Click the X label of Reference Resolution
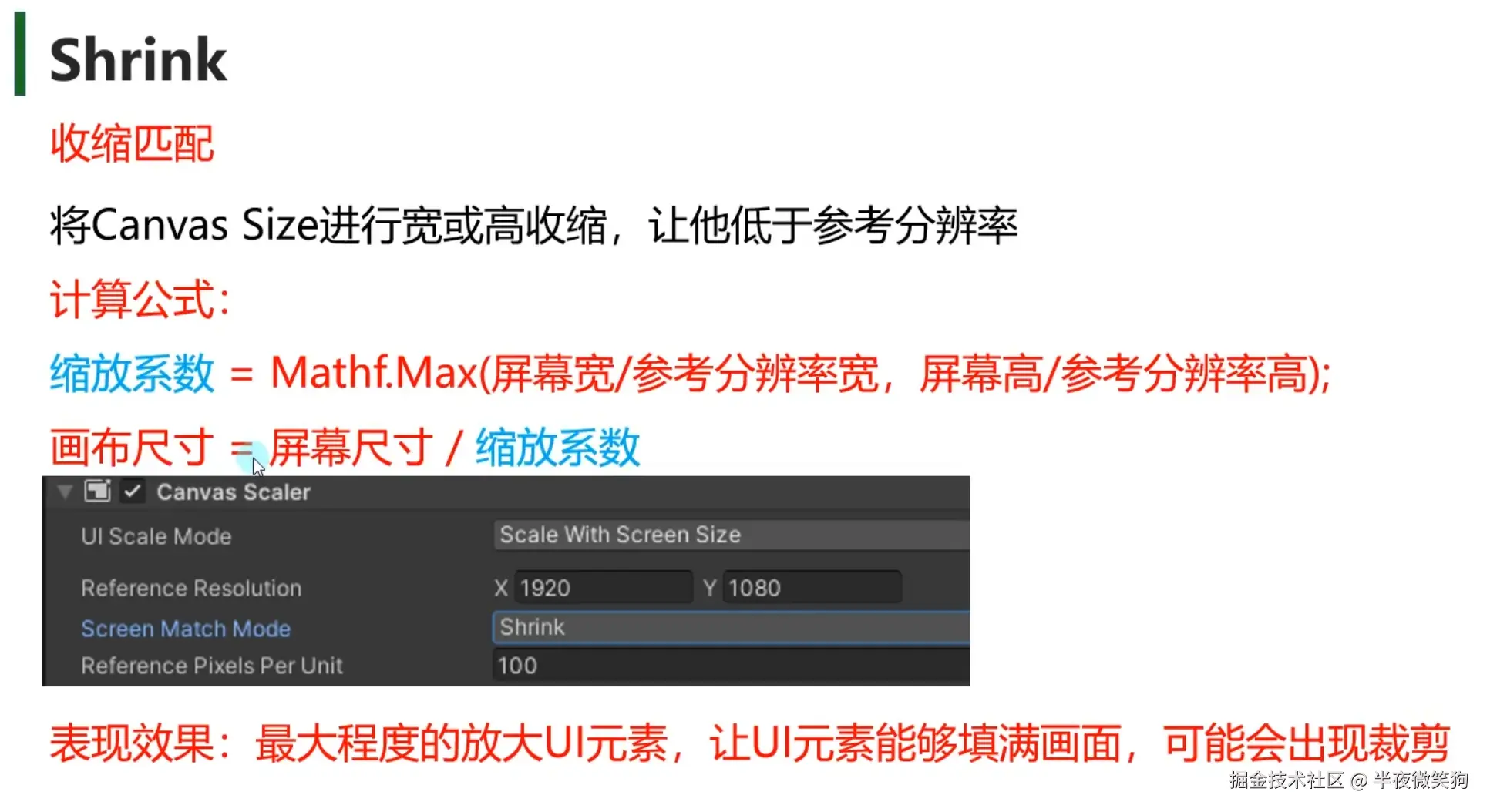The height and width of the screenshot is (812, 1490). (x=501, y=588)
